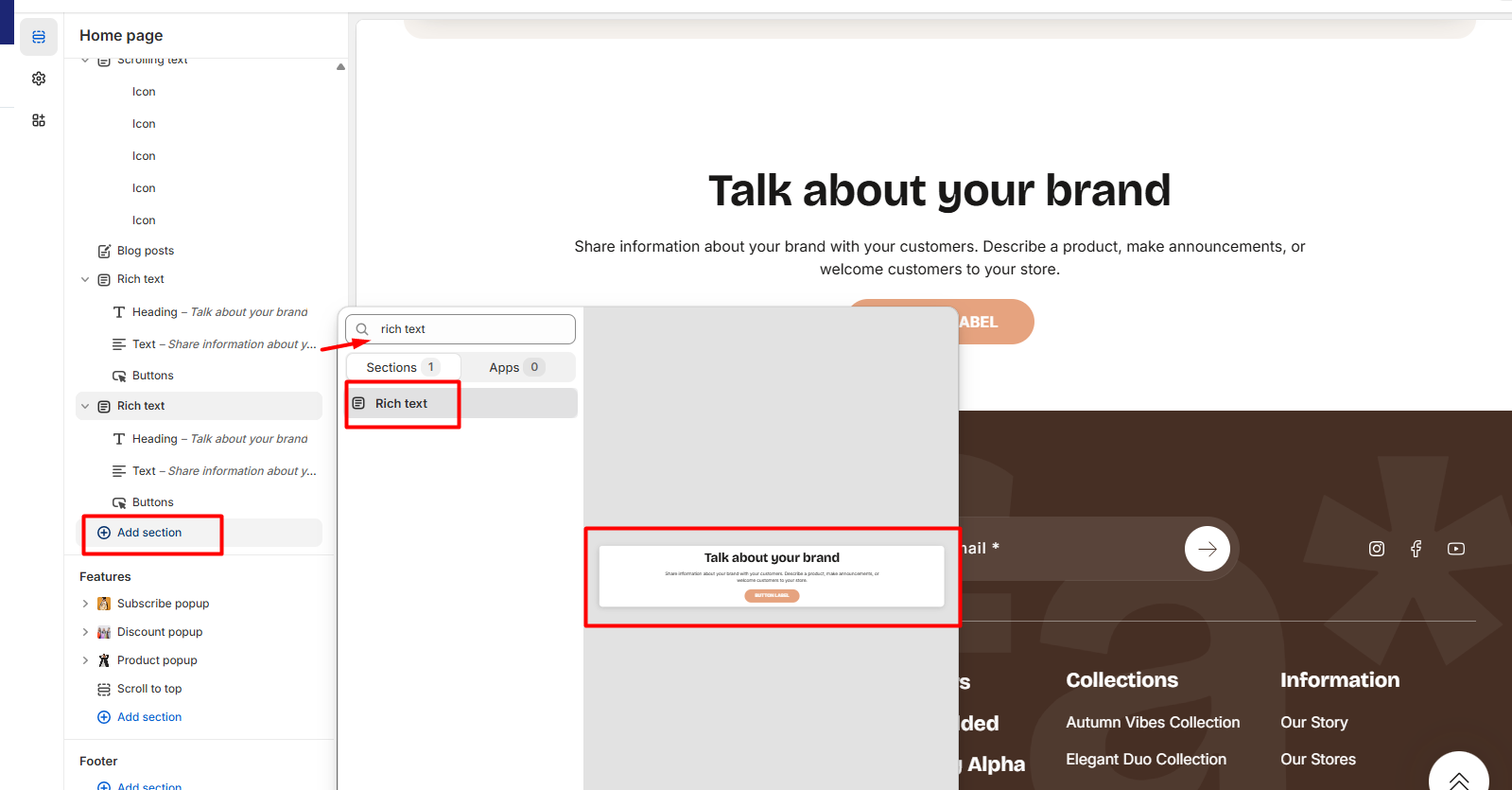Switch to the Apps tab
Image resolution: width=1512 pixels, height=790 pixels.
pos(517,367)
